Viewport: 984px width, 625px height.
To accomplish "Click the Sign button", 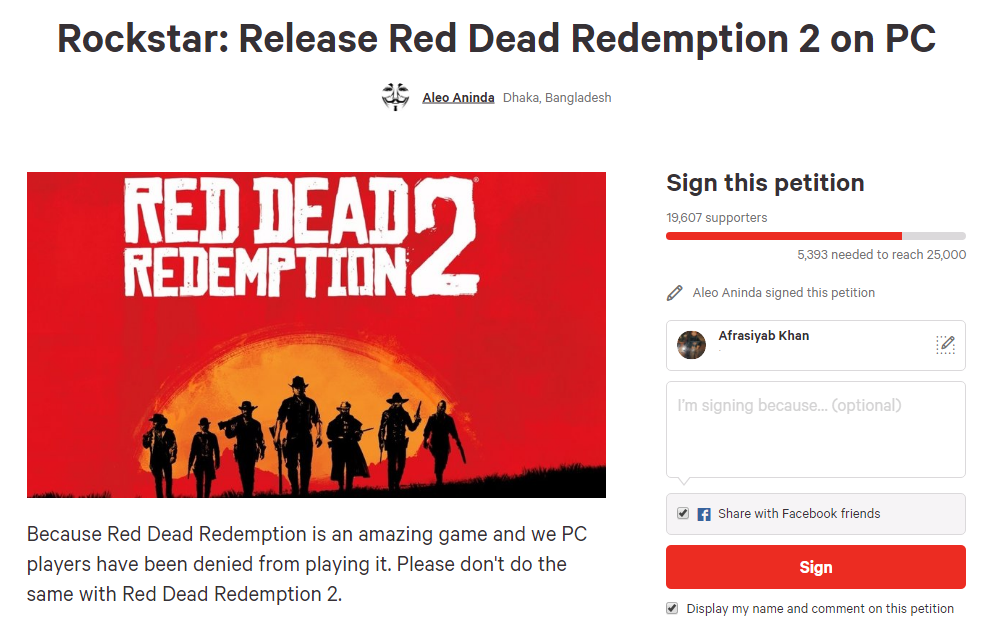I will point(815,567).
